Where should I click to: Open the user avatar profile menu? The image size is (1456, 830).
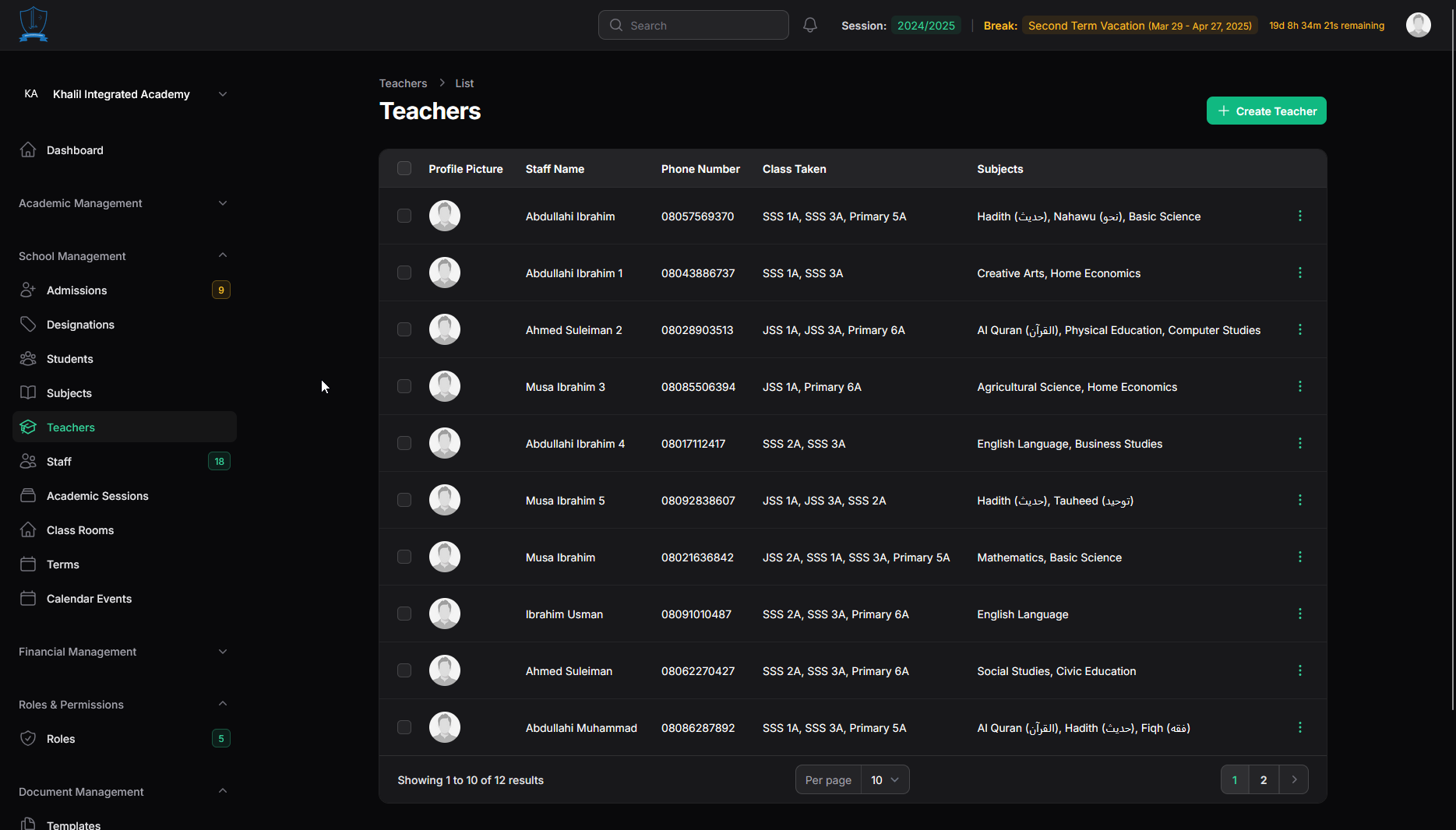coord(1418,25)
